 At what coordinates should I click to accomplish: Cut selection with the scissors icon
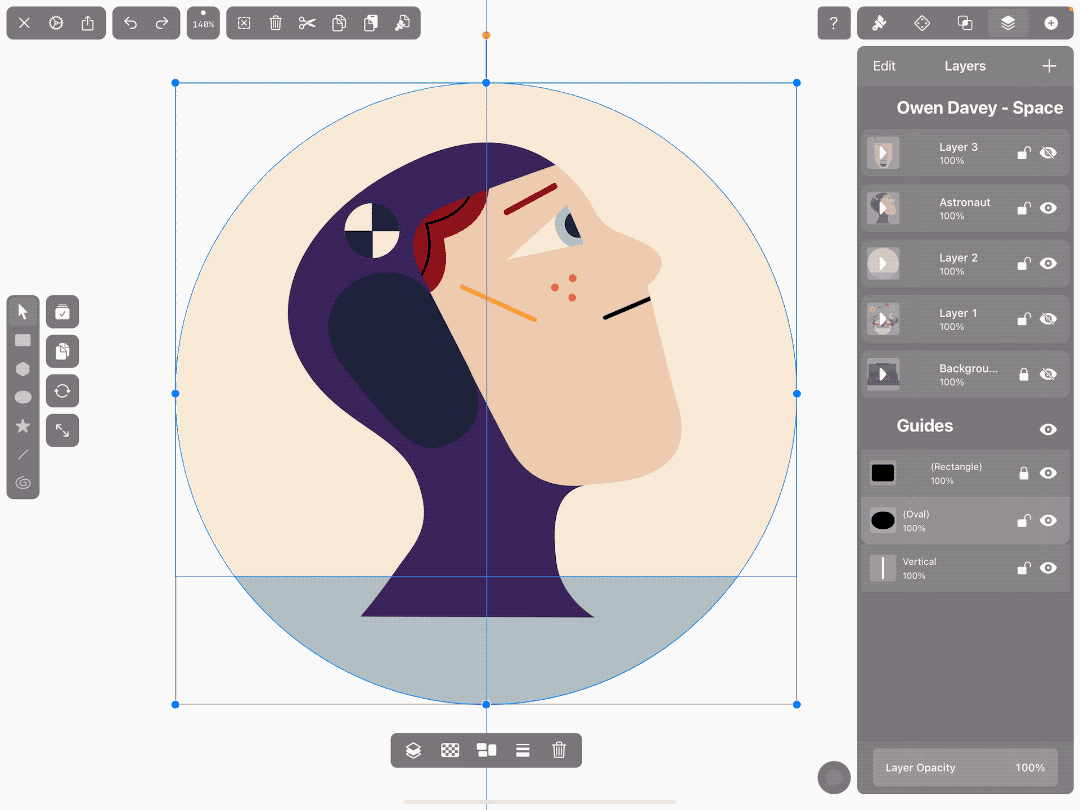307,23
